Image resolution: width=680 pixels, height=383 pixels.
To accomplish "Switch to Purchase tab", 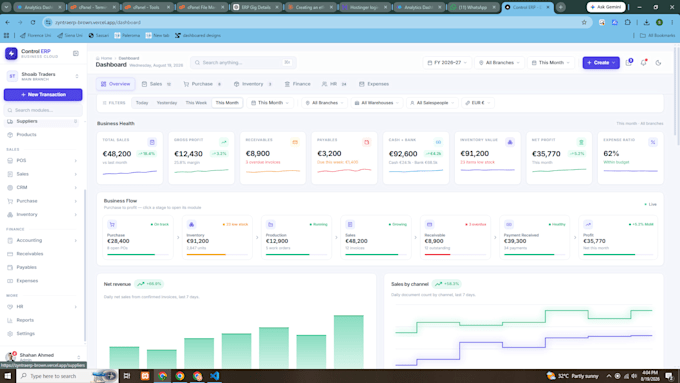I will [202, 84].
